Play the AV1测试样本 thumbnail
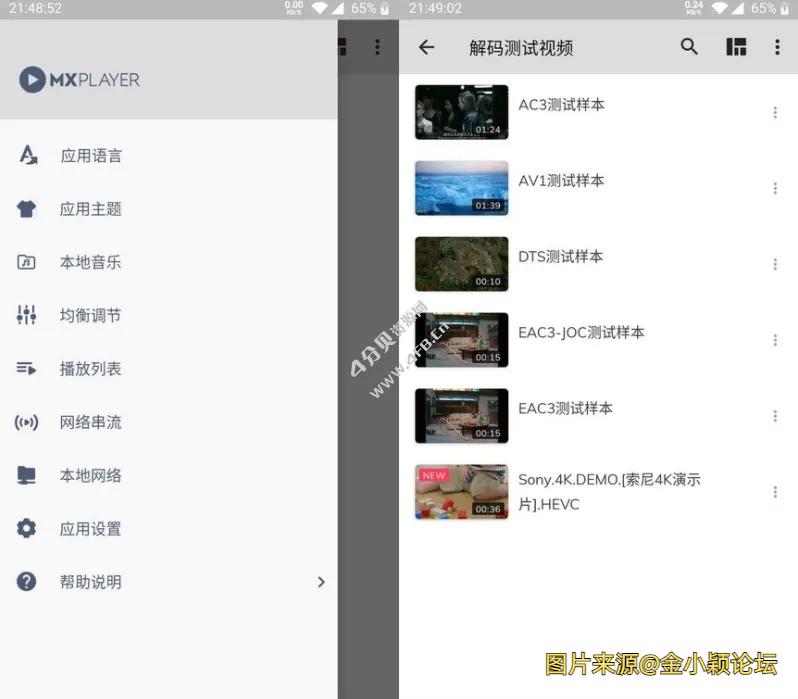798x699 pixels. tap(462, 188)
